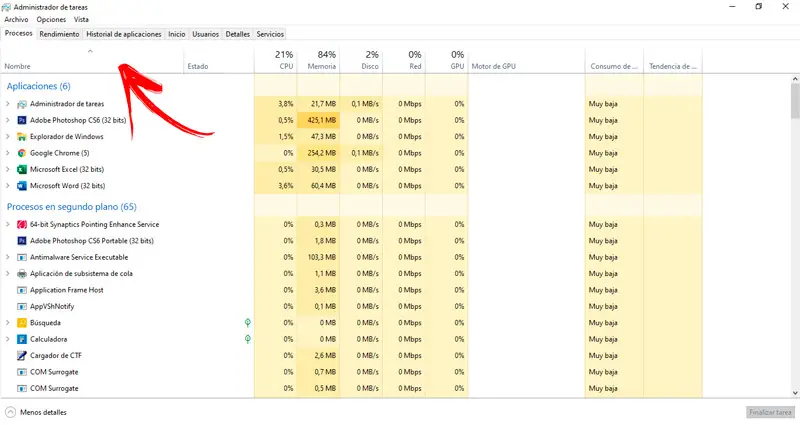Click the Procesos en segundo plano (65) heading
The height and width of the screenshot is (425, 800).
(x=71, y=207)
